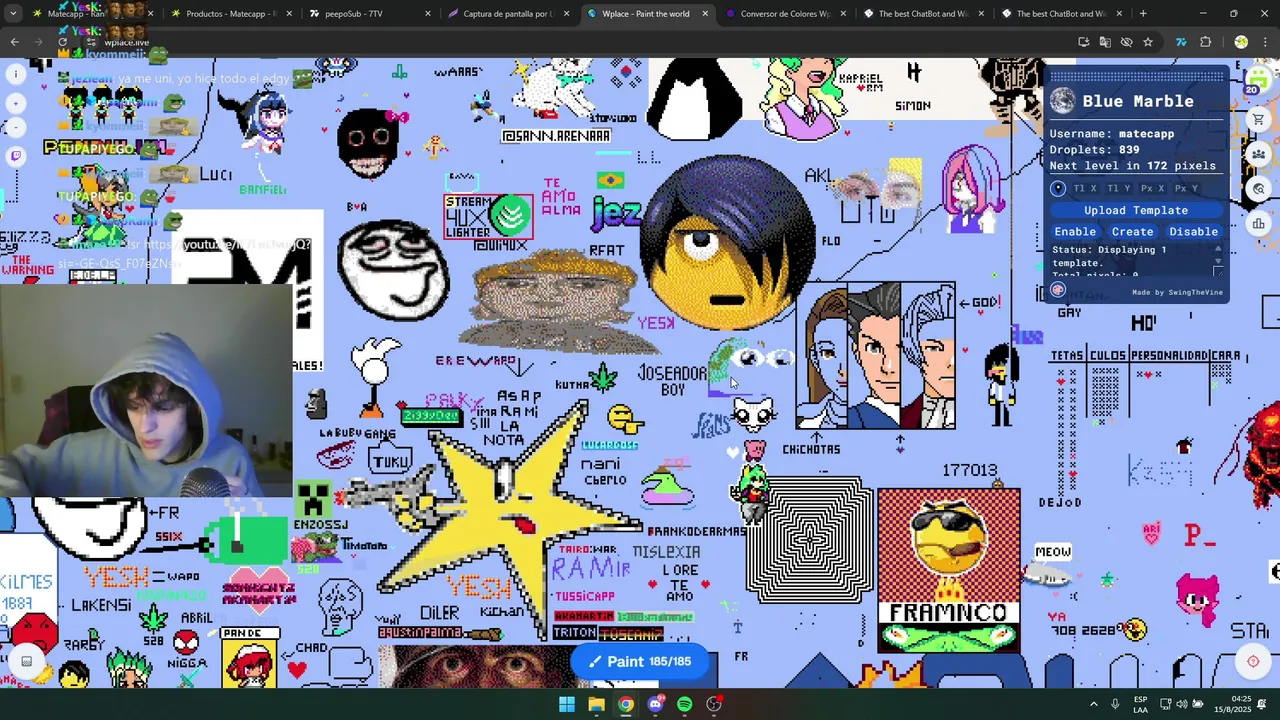Image resolution: width=1280 pixels, height=720 pixels.
Task: Switch to Captura de pantalla tab
Action: (507, 14)
